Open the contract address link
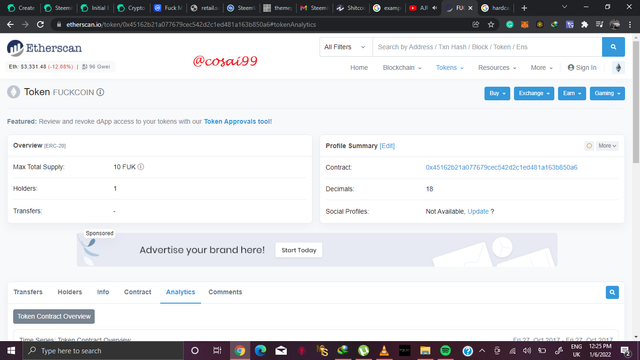 point(501,167)
